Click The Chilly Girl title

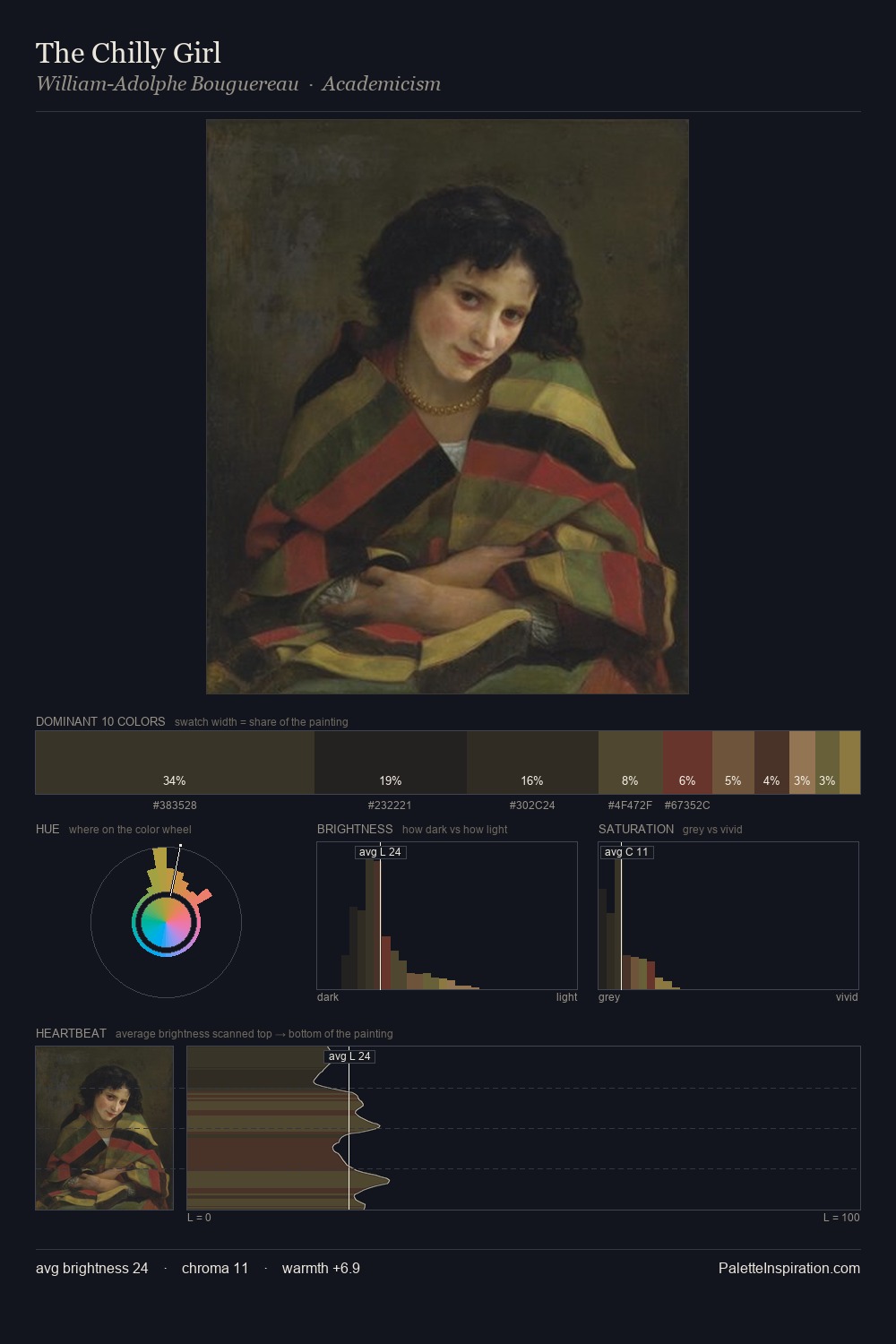(128, 53)
